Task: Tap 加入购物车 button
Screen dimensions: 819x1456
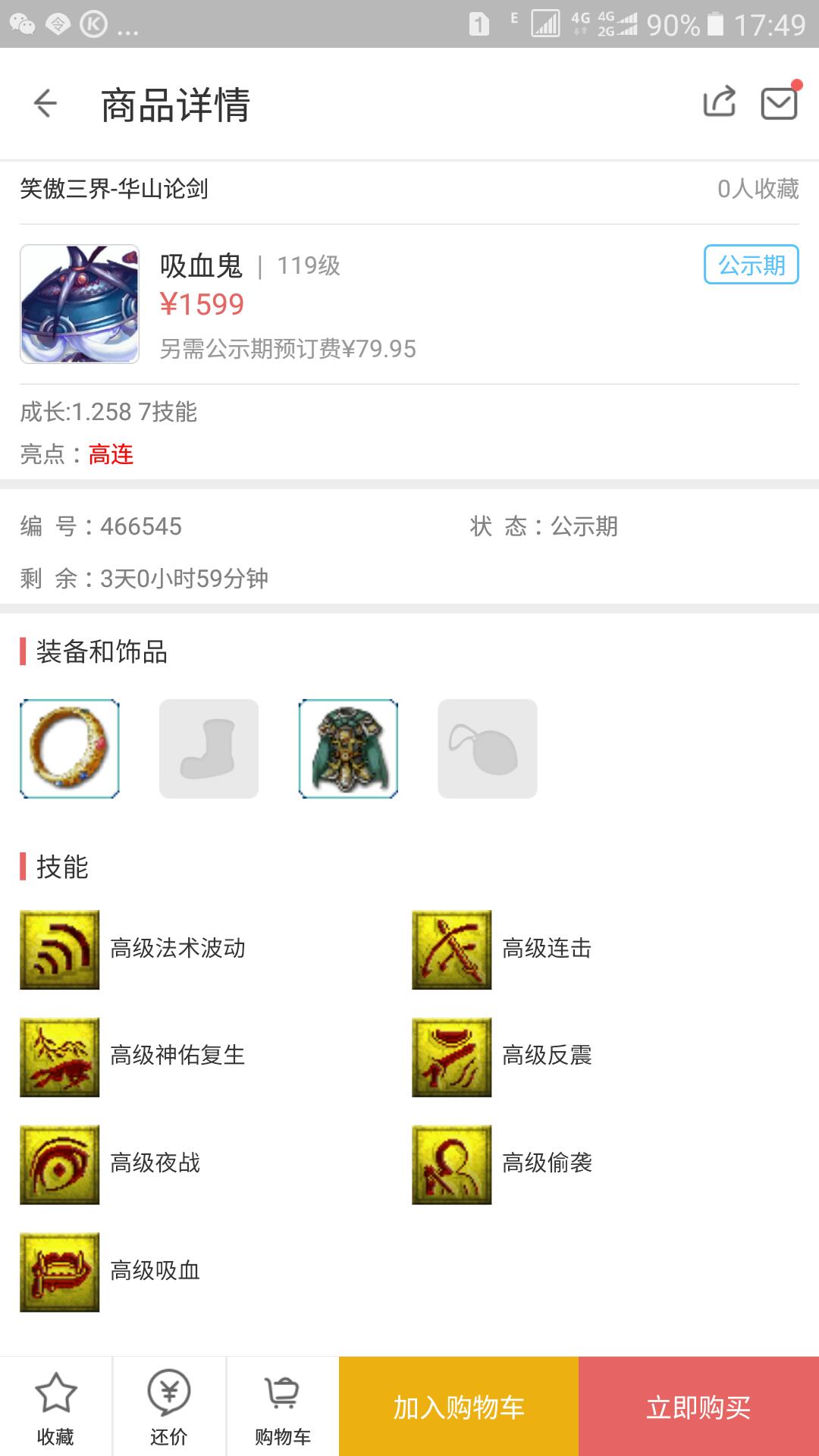Action: click(x=459, y=1407)
